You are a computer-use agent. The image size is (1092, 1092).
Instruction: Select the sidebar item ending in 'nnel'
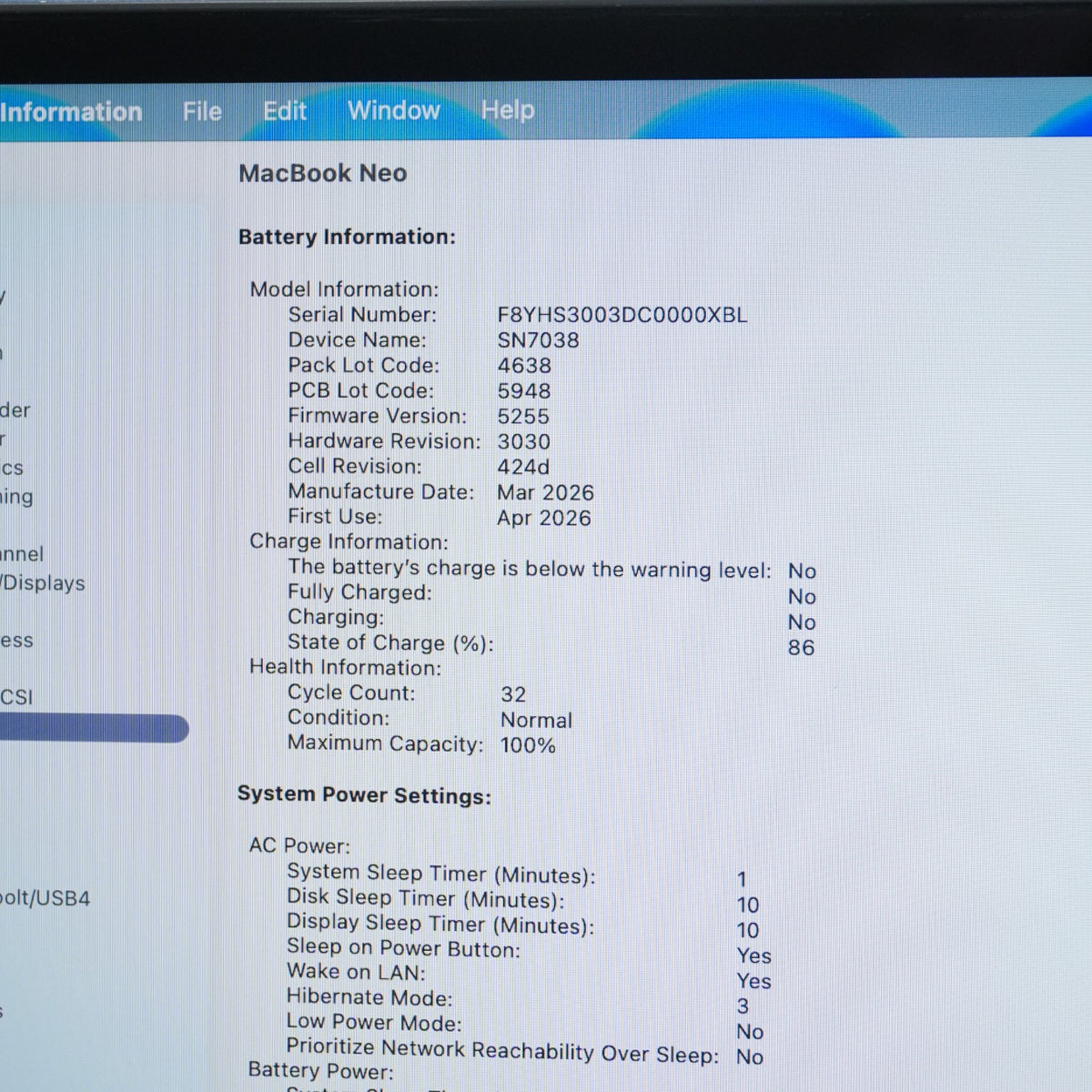[22, 553]
